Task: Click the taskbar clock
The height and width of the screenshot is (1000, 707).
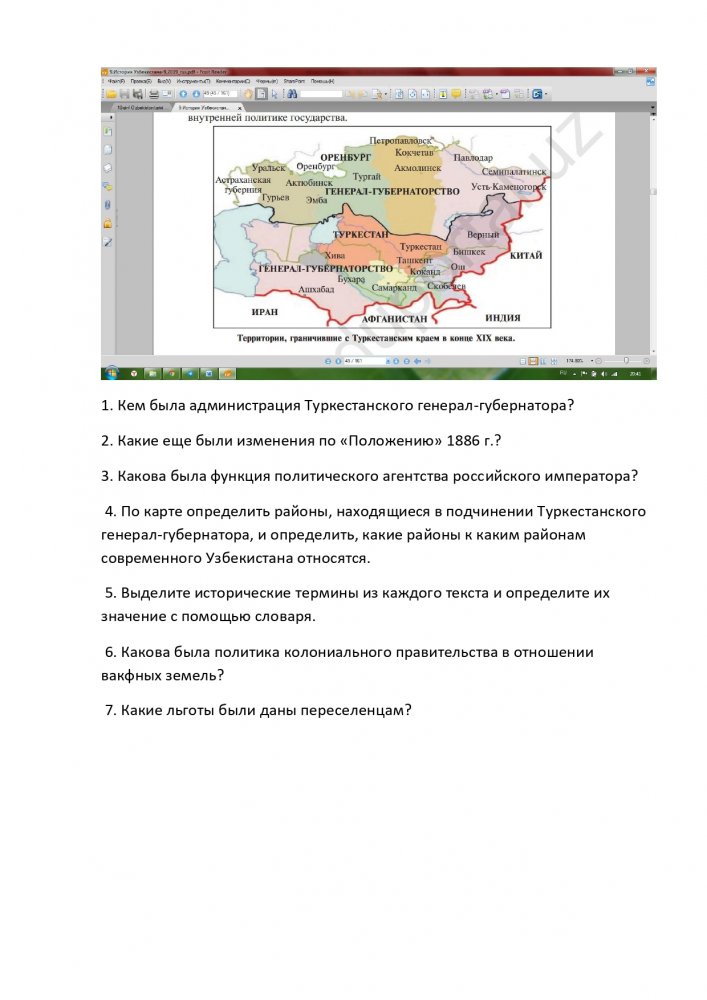Action: (635, 374)
